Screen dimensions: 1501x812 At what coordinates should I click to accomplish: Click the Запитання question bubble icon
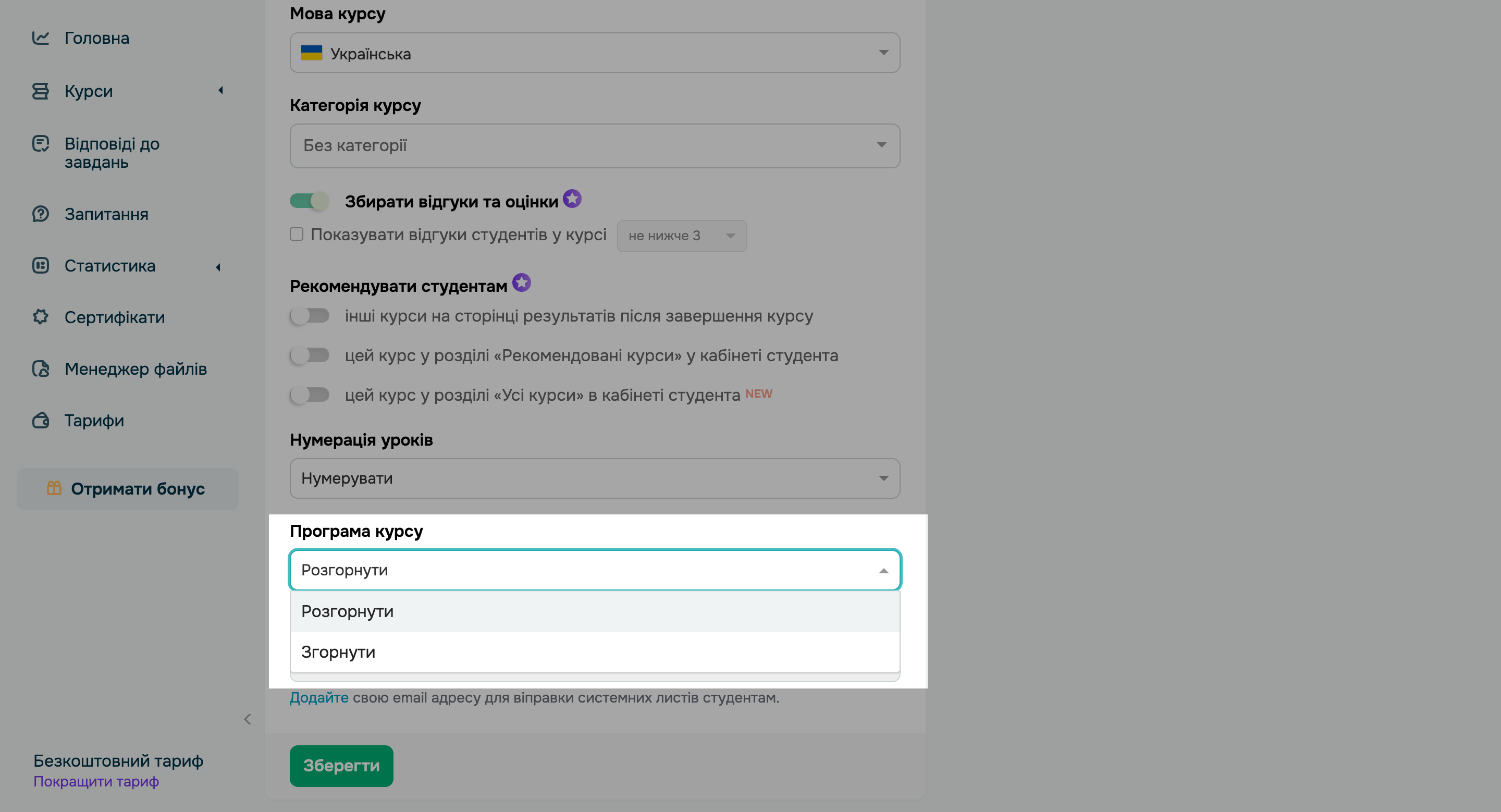click(x=40, y=214)
